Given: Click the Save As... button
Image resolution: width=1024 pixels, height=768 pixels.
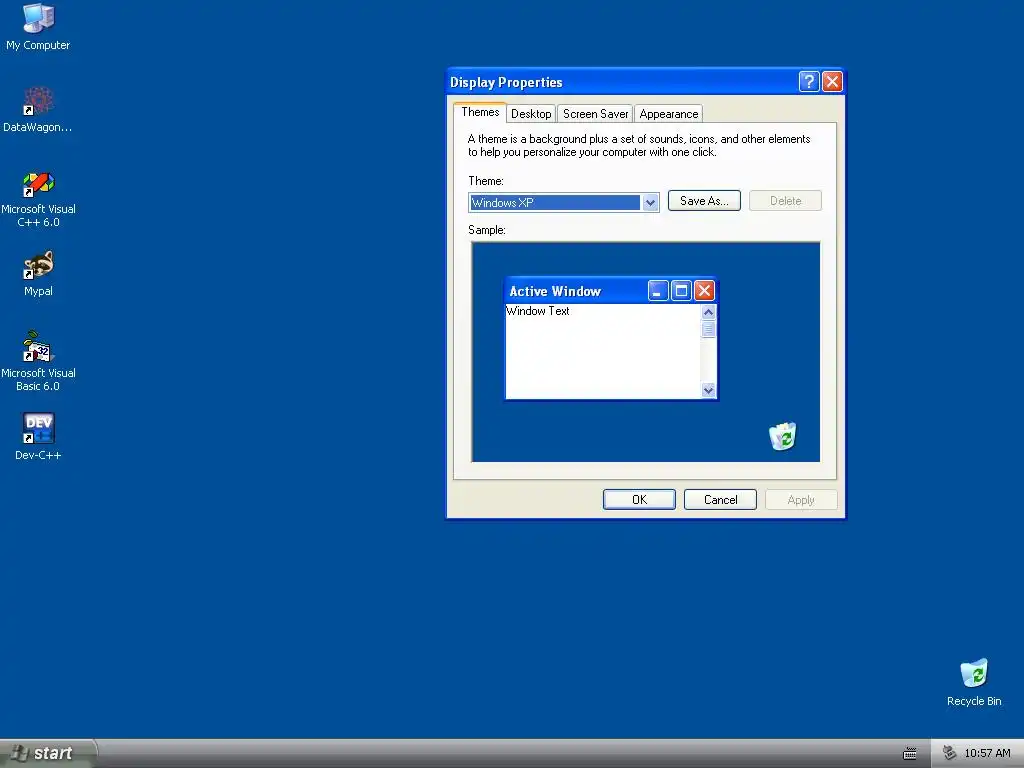Looking at the screenshot, I should point(704,200).
